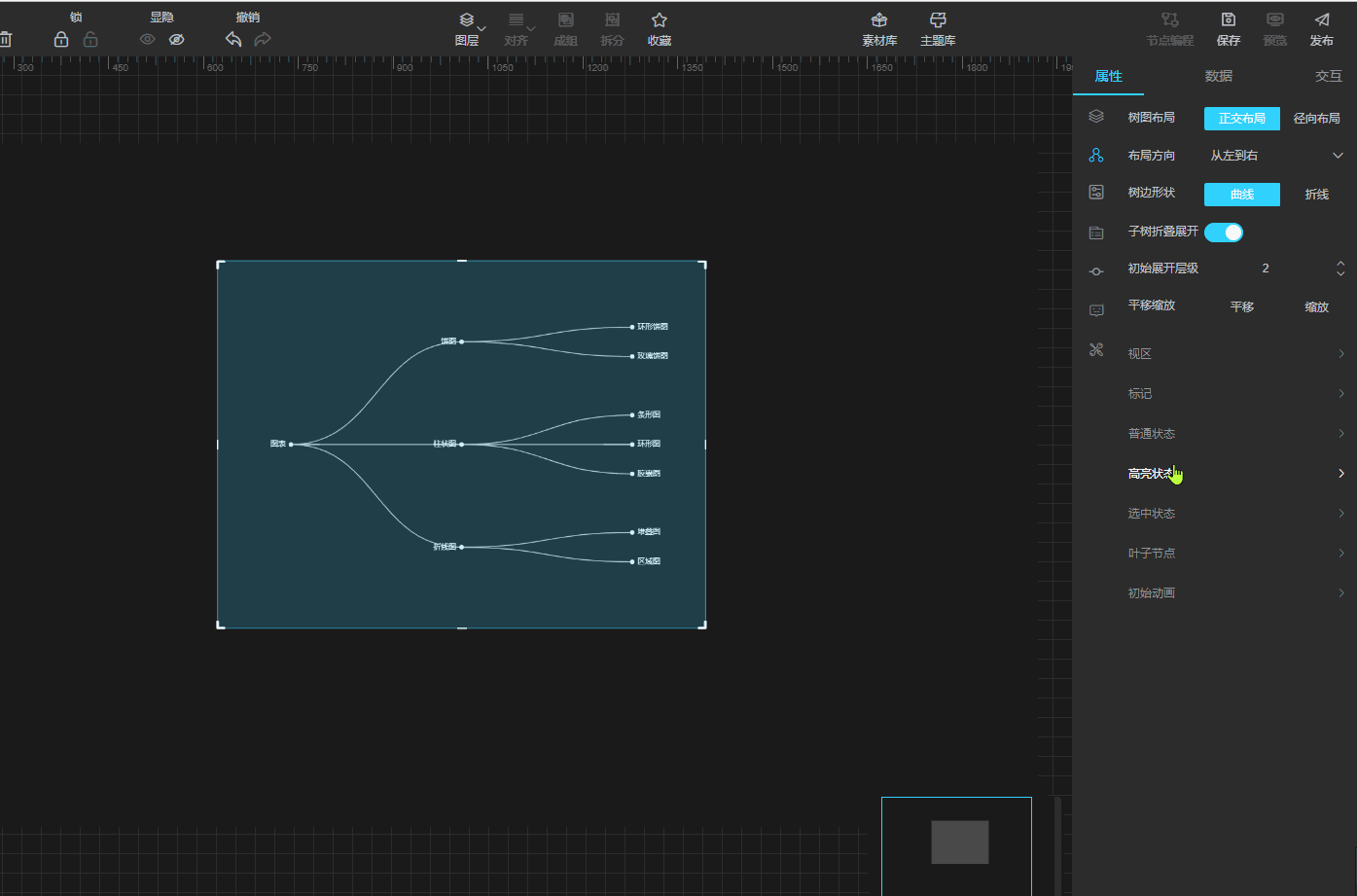The height and width of the screenshot is (896, 1357).
Task: Click the 区域图 leaf node
Action: click(646, 561)
